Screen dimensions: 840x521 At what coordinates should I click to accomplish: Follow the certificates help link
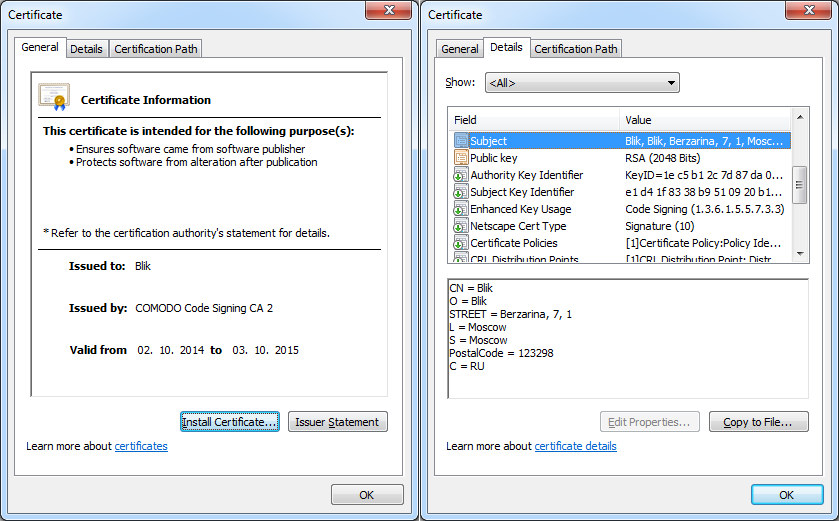141,446
